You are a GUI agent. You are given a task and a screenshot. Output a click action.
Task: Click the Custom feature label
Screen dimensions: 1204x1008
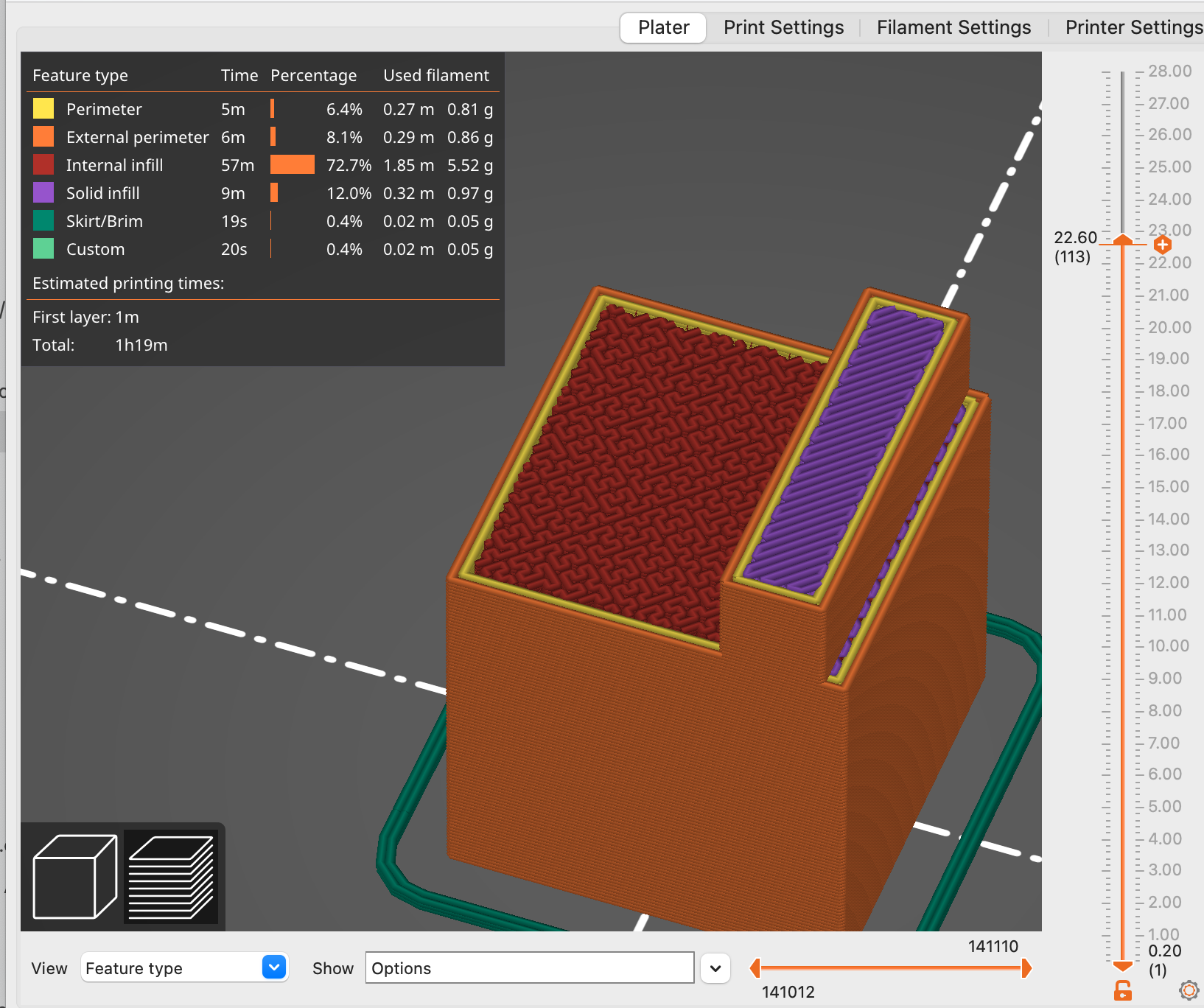pyautogui.click(x=95, y=249)
